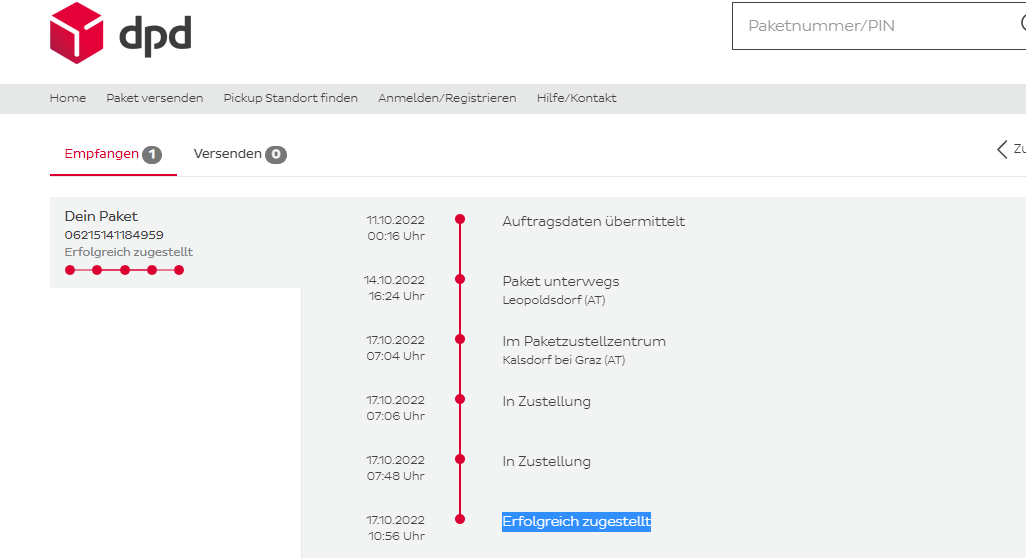Click the DPD red cube logo
This screenshot has width=1026, height=558.
point(77,32)
